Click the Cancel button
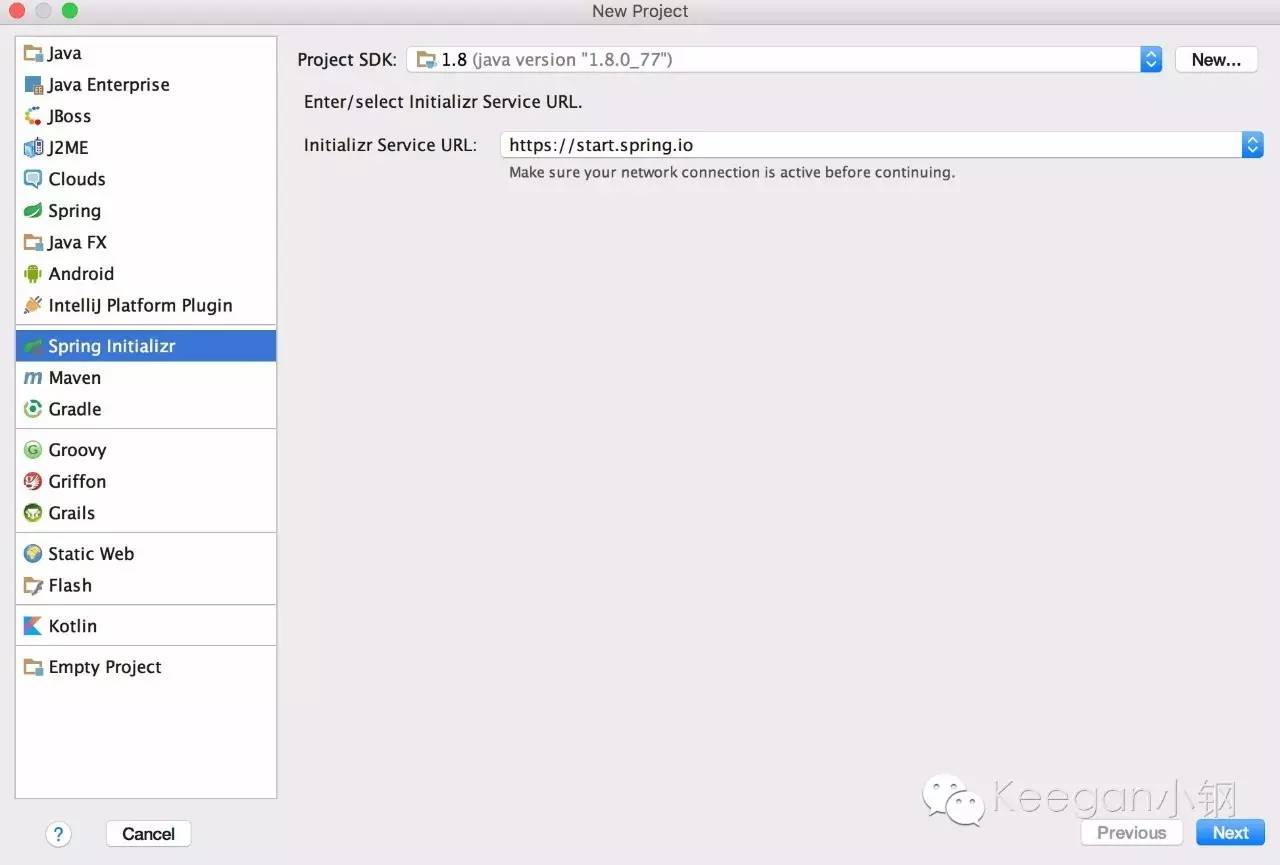1280x865 pixels. (148, 834)
